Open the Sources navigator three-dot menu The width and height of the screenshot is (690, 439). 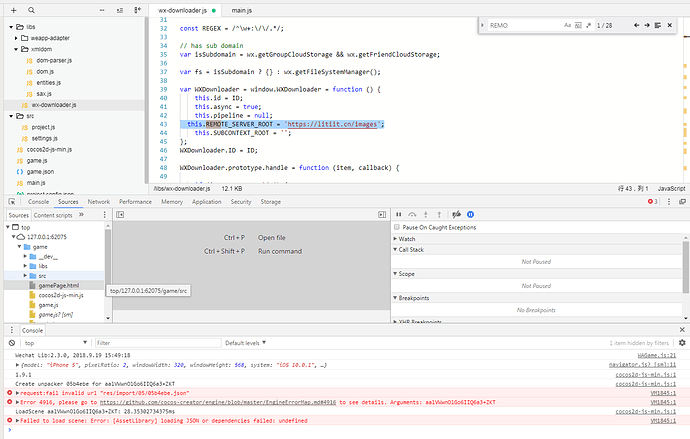104,215
